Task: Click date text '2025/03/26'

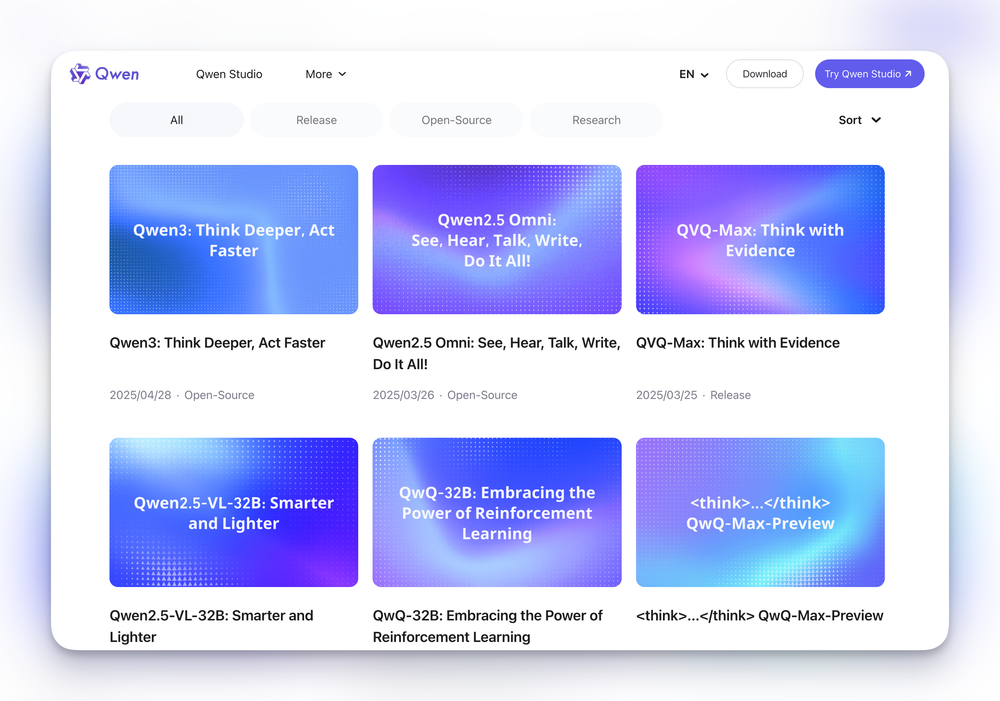Action: pos(403,395)
